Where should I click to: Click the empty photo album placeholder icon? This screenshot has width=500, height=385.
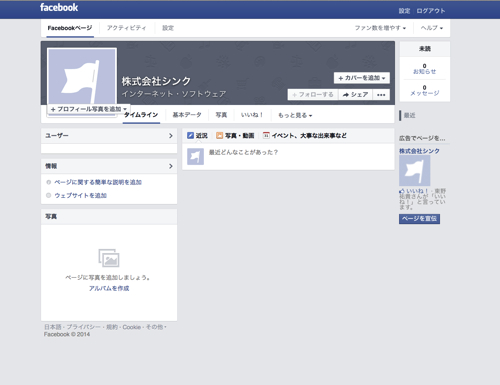(x=109, y=258)
